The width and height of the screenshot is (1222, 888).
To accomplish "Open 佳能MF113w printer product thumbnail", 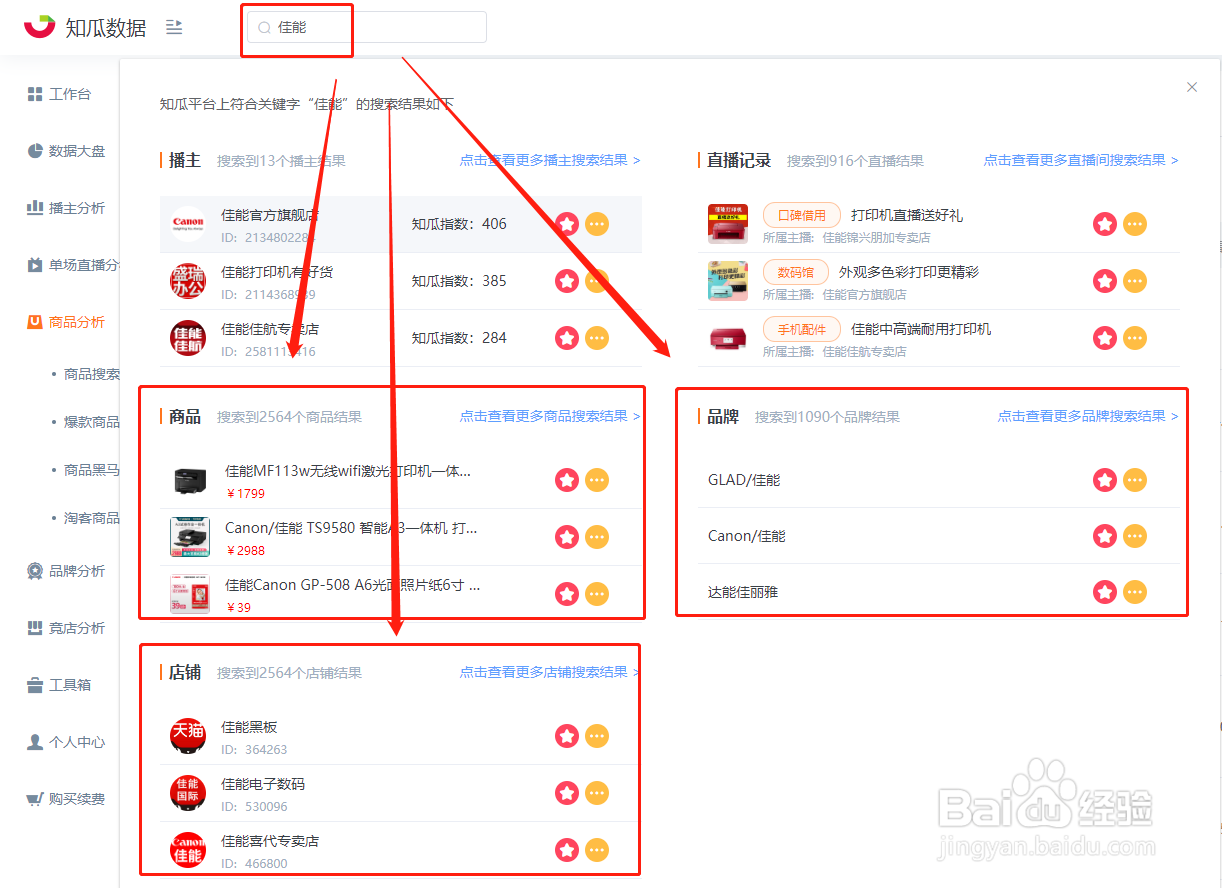I will coord(190,480).
